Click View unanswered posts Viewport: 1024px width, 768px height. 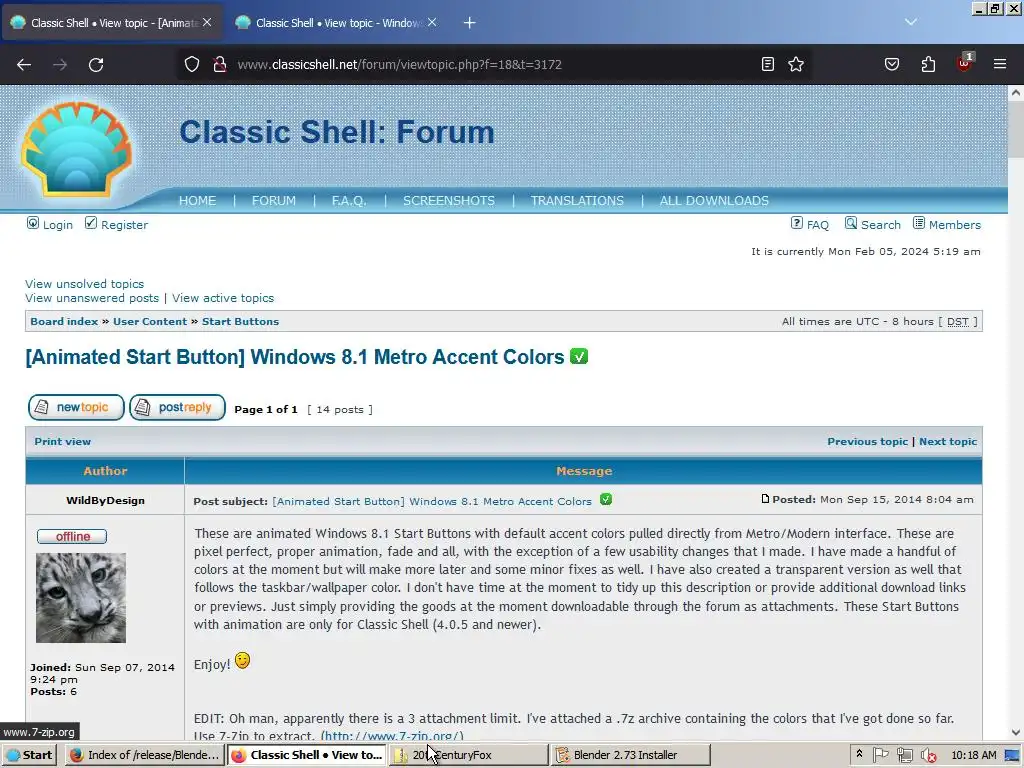pos(92,298)
